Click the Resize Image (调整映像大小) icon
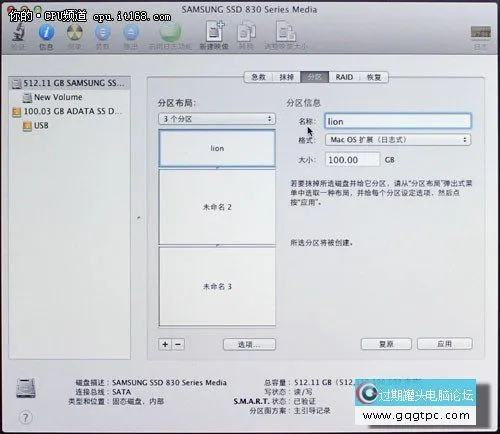The width and height of the screenshot is (500, 434). tap(285, 32)
